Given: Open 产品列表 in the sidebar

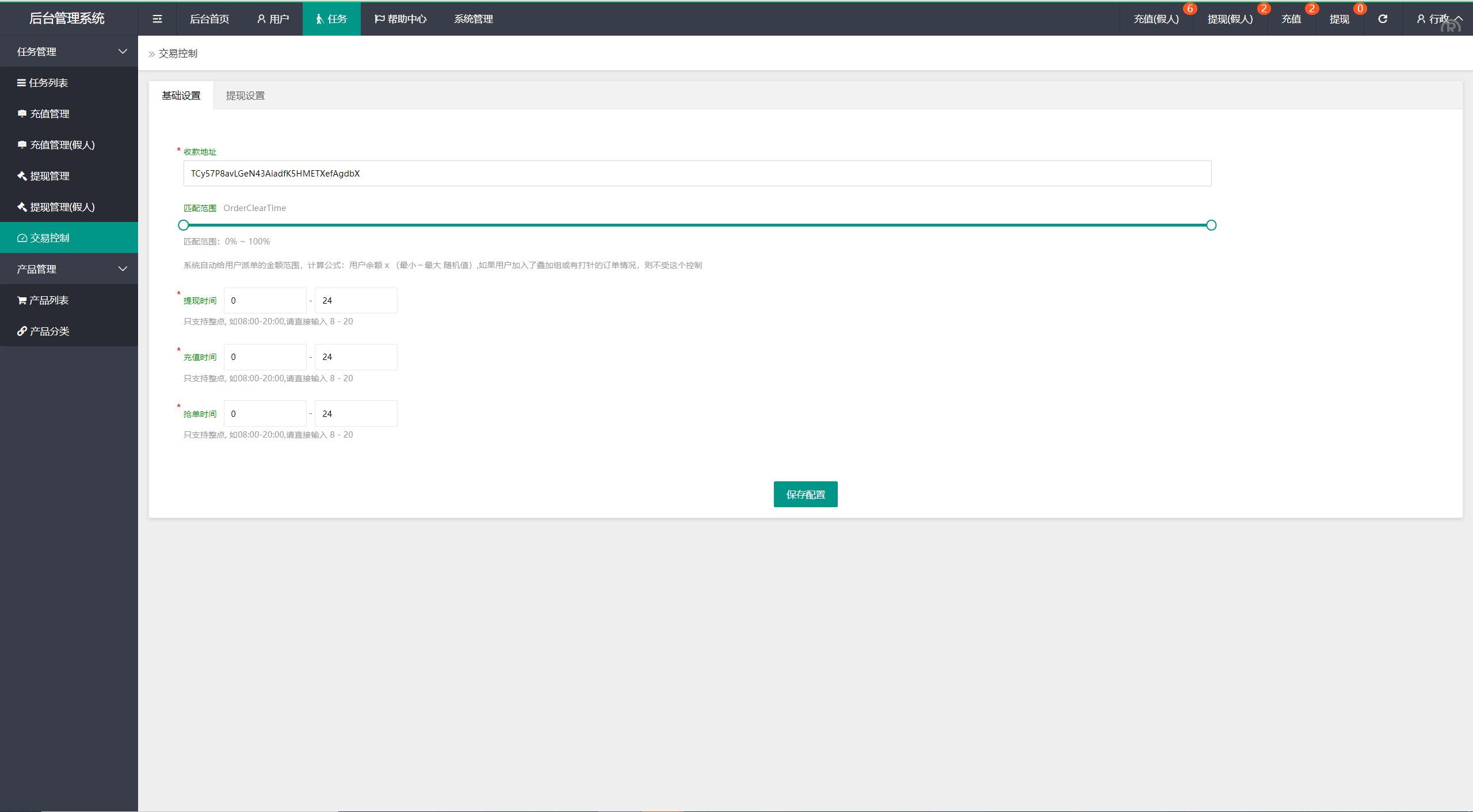Looking at the screenshot, I should click(x=48, y=300).
